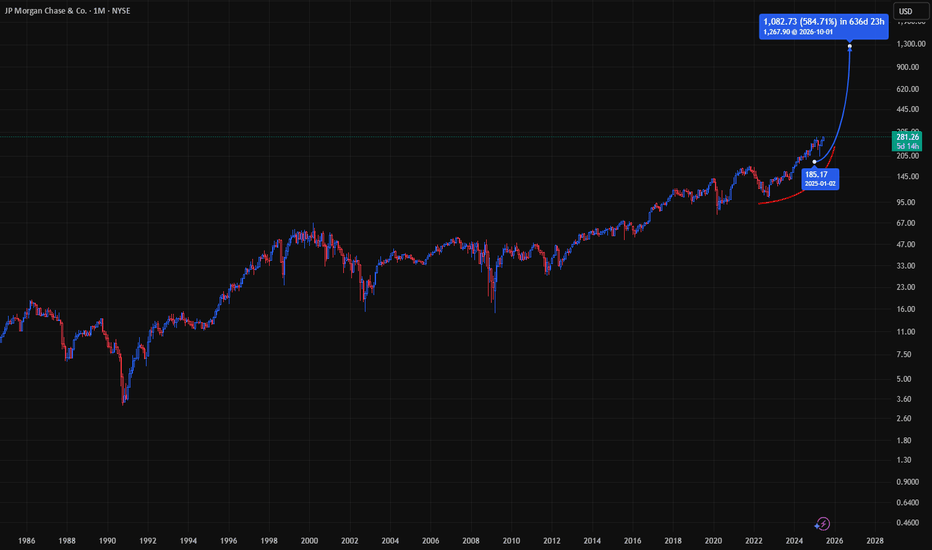Click the 2022 year on time axis
This screenshot has width=932, height=550.
[x=754, y=541]
